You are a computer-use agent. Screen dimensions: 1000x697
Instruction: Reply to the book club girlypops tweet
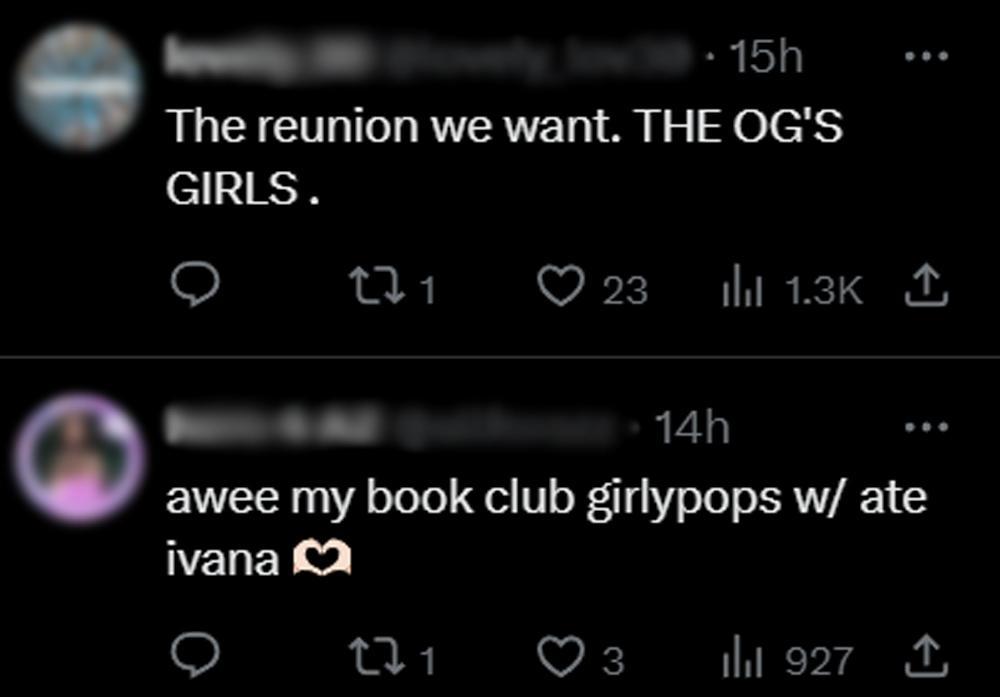point(195,655)
